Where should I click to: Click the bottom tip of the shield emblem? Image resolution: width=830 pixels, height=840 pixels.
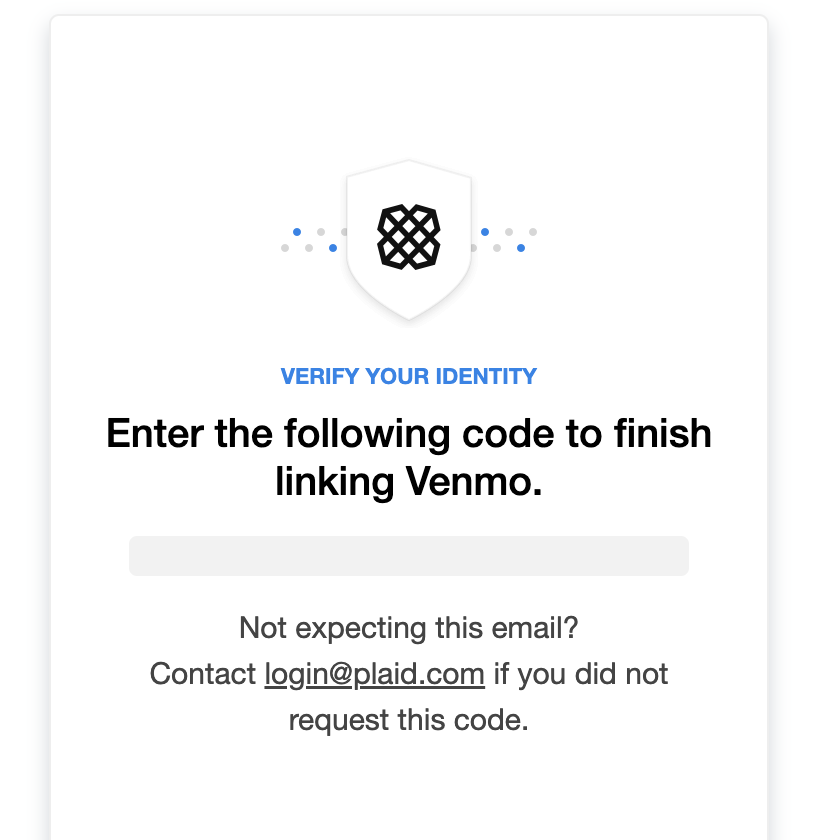pos(409,316)
